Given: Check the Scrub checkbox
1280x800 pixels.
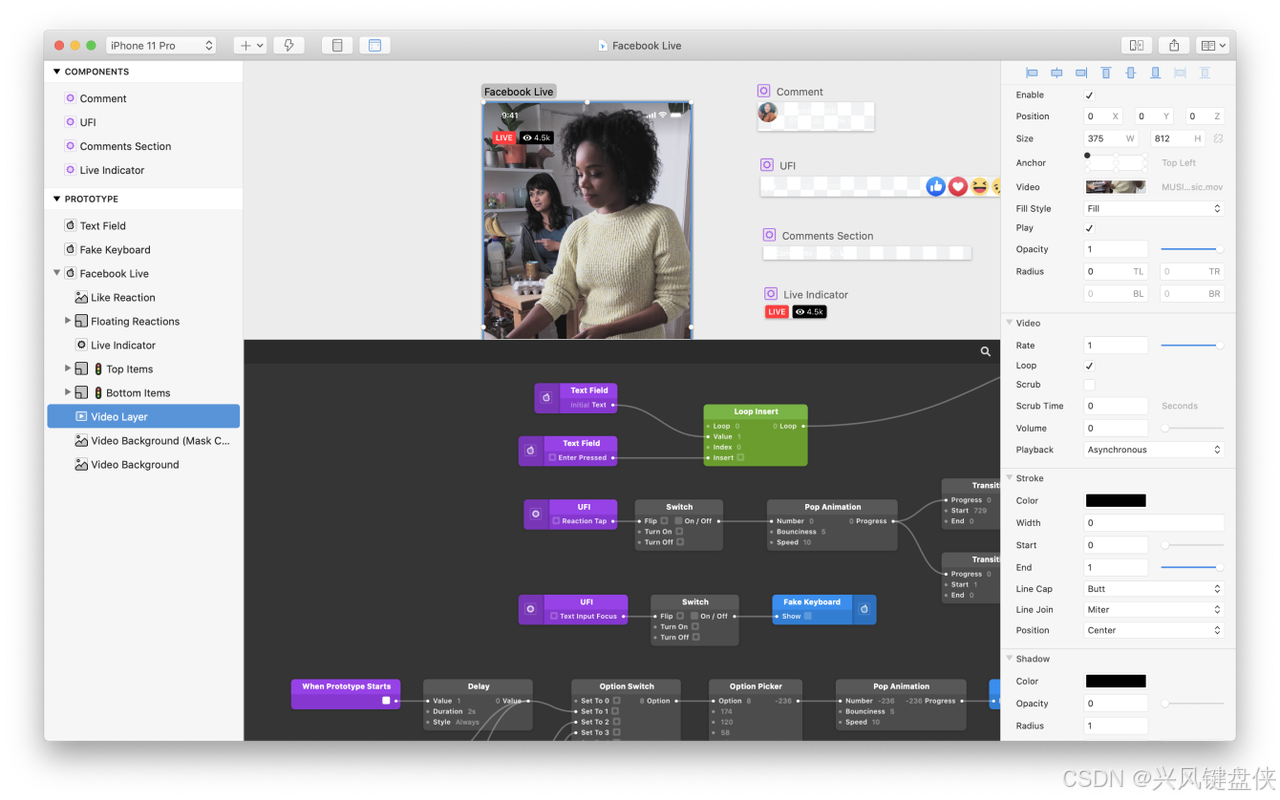Looking at the screenshot, I should [x=1089, y=385].
